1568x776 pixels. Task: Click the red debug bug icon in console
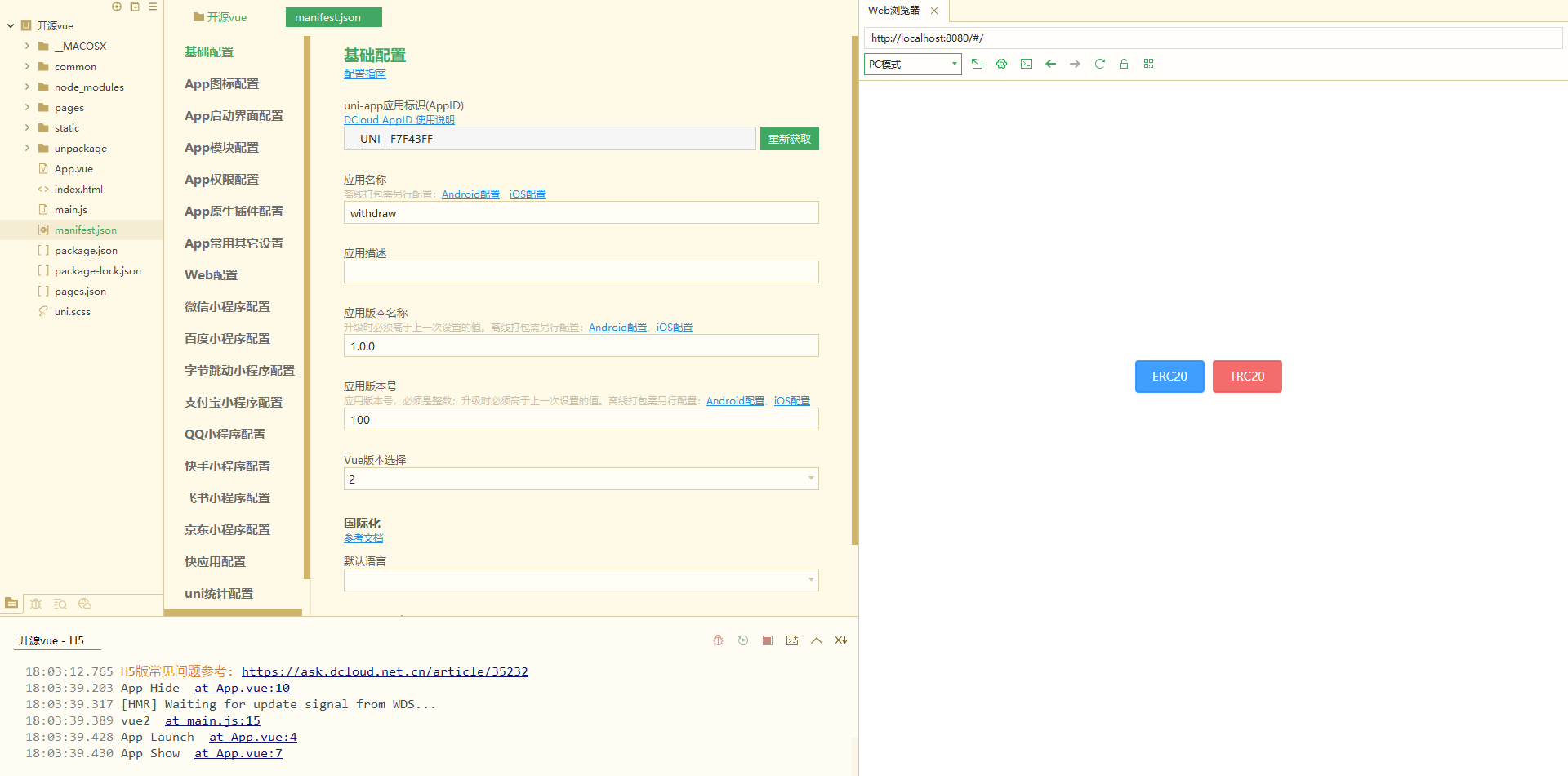(718, 640)
